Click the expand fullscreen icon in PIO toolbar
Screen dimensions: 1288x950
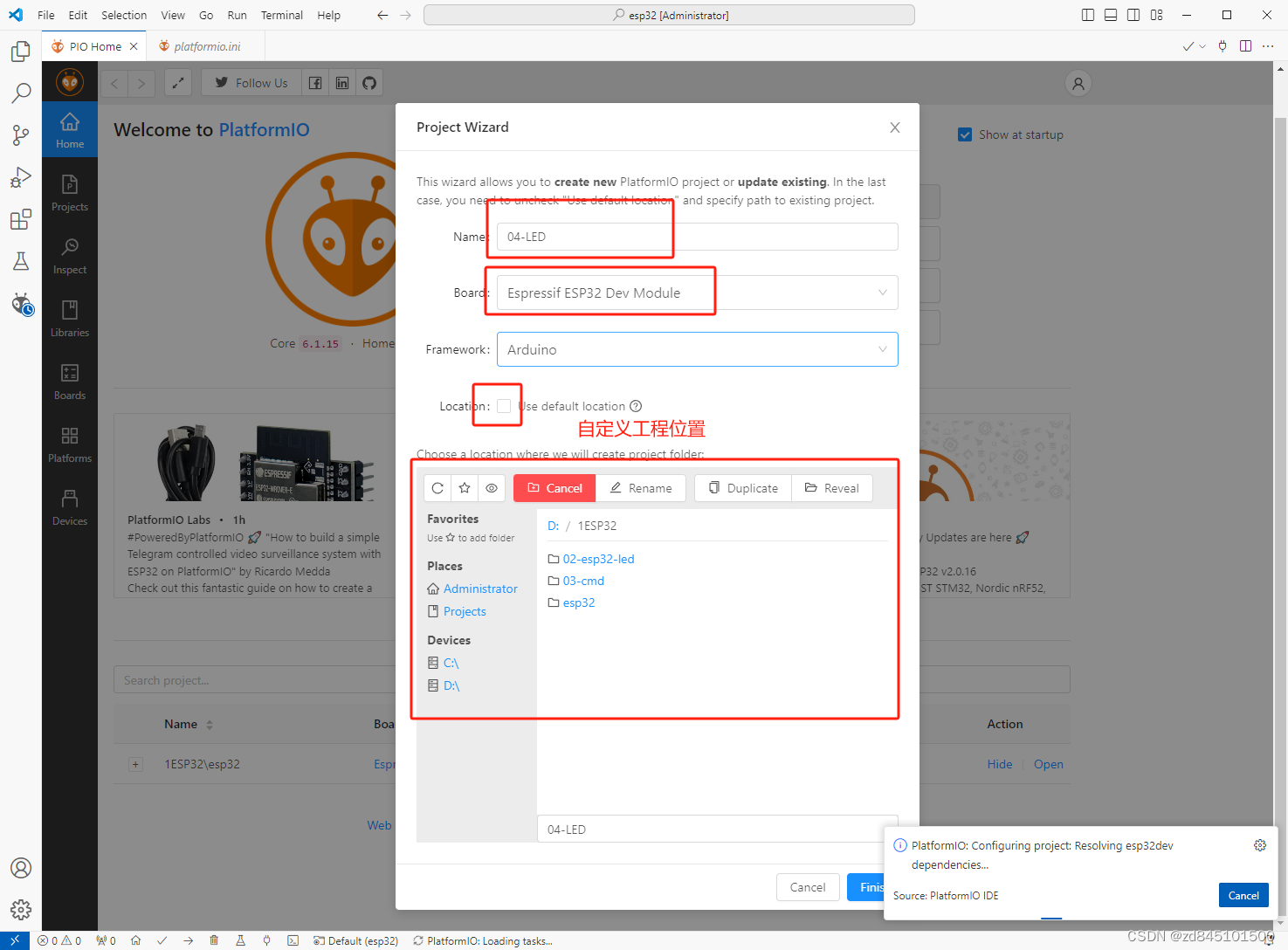178,83
